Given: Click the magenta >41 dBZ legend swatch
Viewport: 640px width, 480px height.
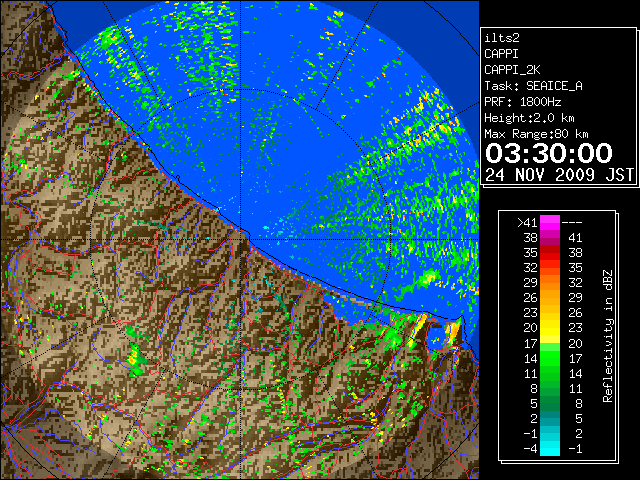Looking at the screenshot, I should tap(550, 222).
